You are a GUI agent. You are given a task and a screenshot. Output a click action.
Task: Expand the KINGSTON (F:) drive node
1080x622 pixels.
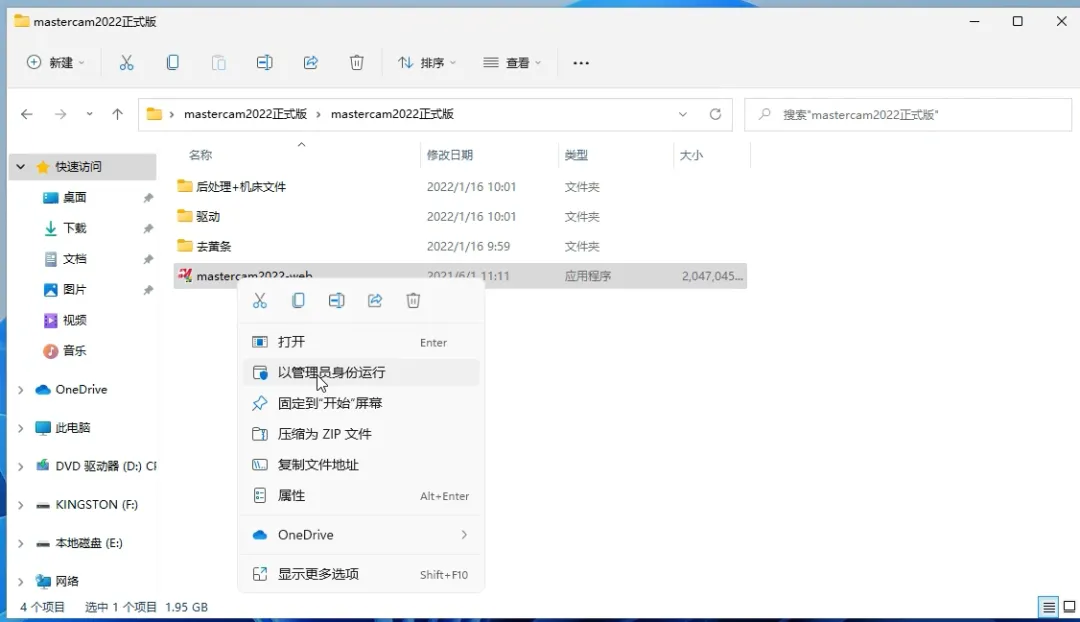[21, 505]
